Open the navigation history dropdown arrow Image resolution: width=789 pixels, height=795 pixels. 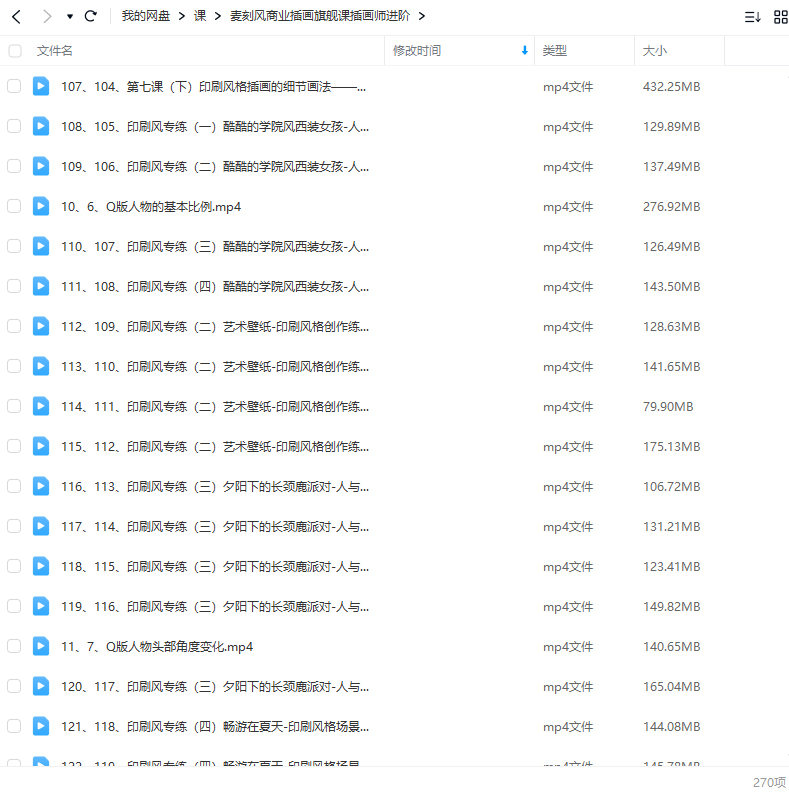pos(69,17)
